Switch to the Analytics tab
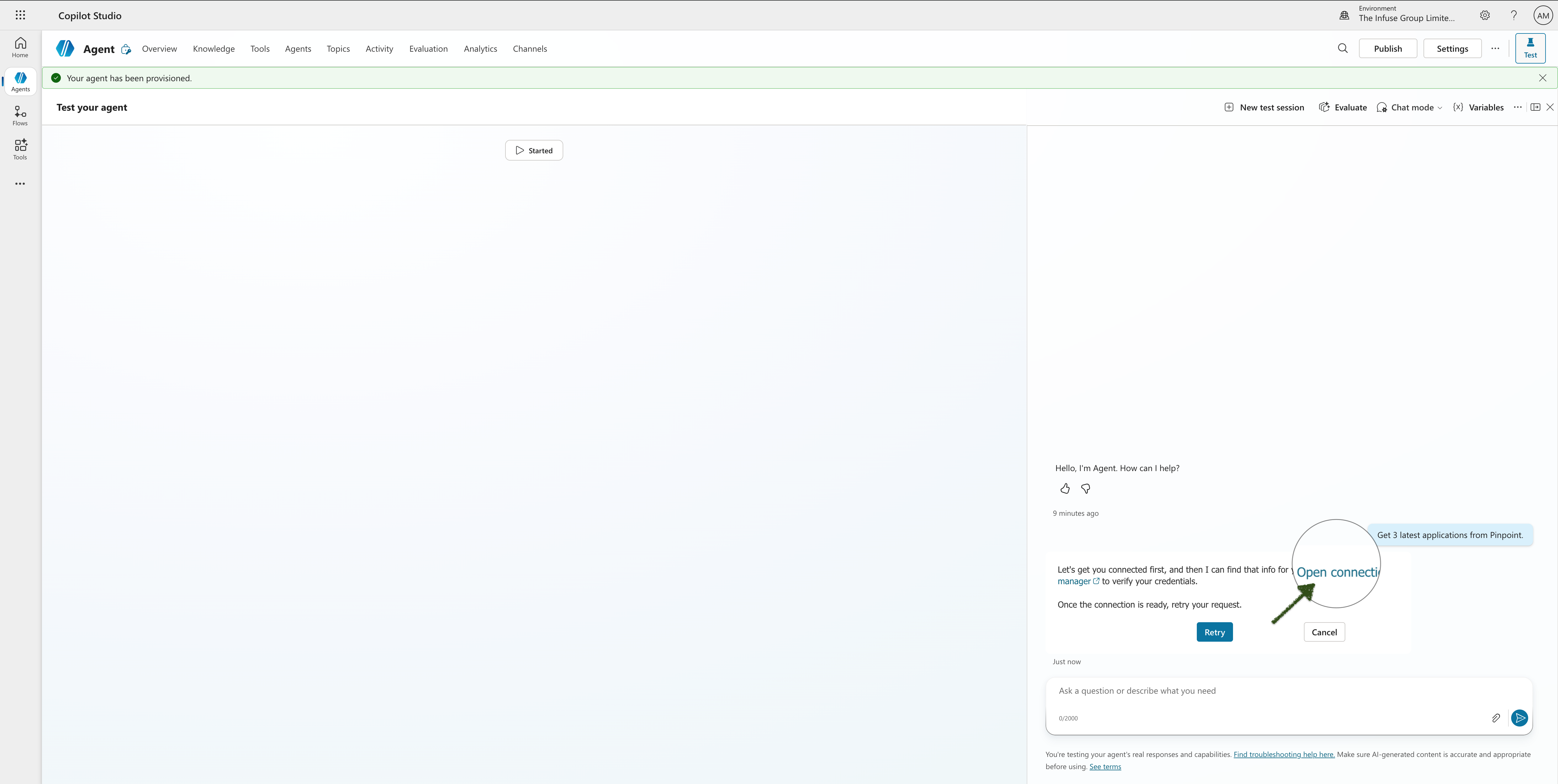 [x=480, y=49]
